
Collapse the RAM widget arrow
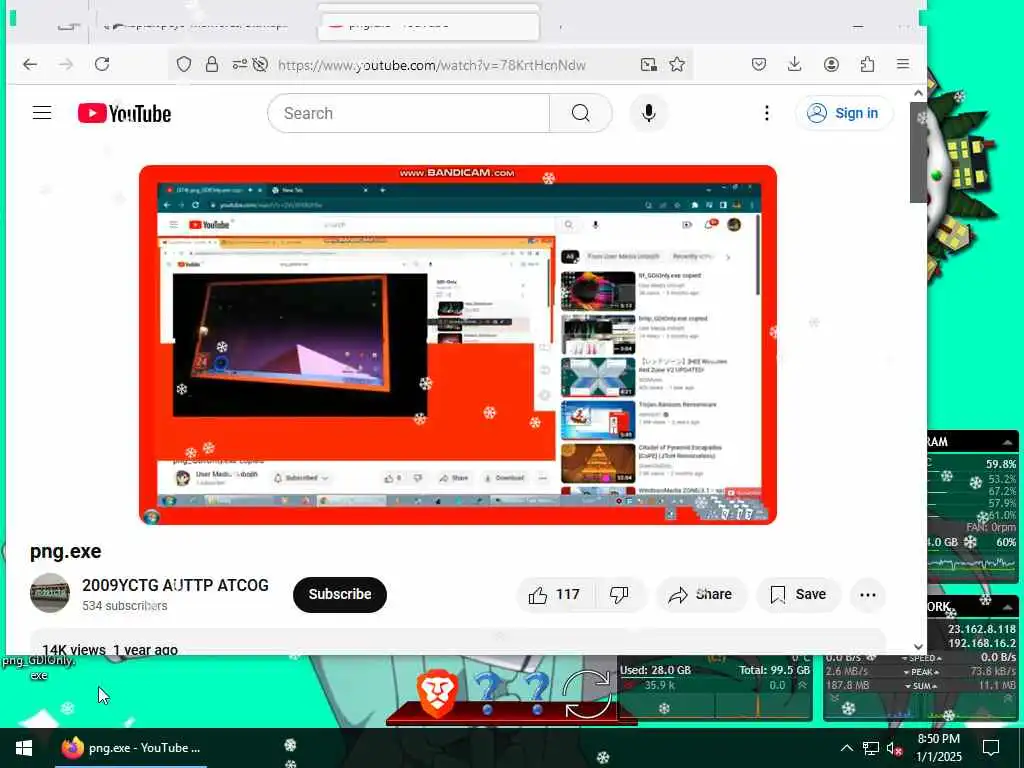click(x=1008, y=442)
